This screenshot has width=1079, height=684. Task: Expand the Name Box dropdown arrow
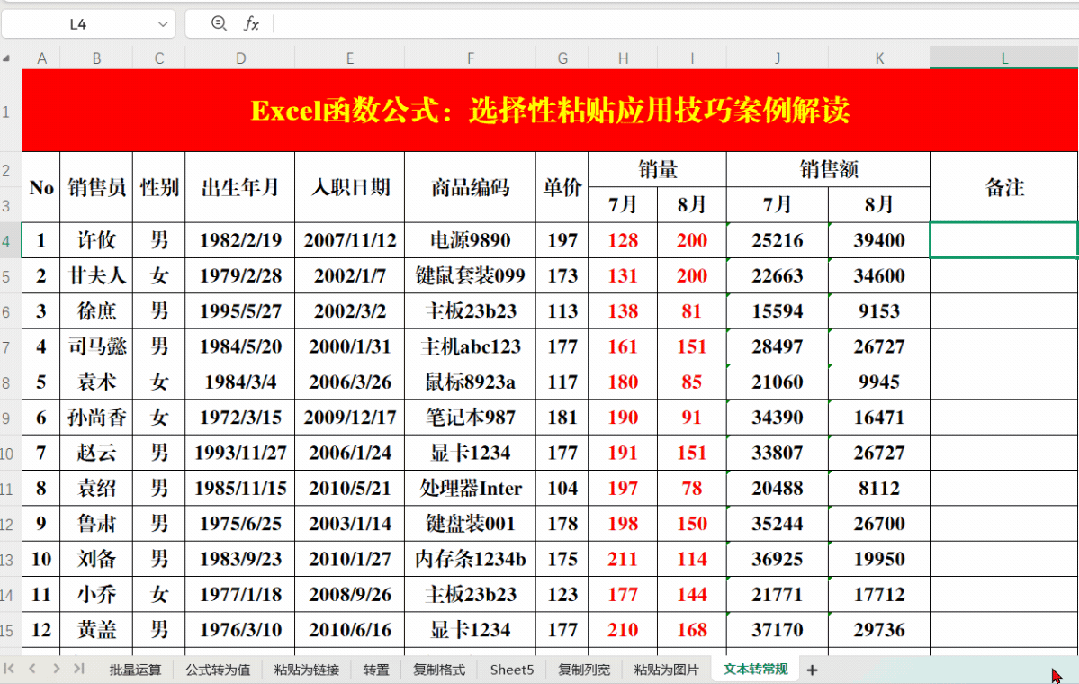tap(163, 25)
